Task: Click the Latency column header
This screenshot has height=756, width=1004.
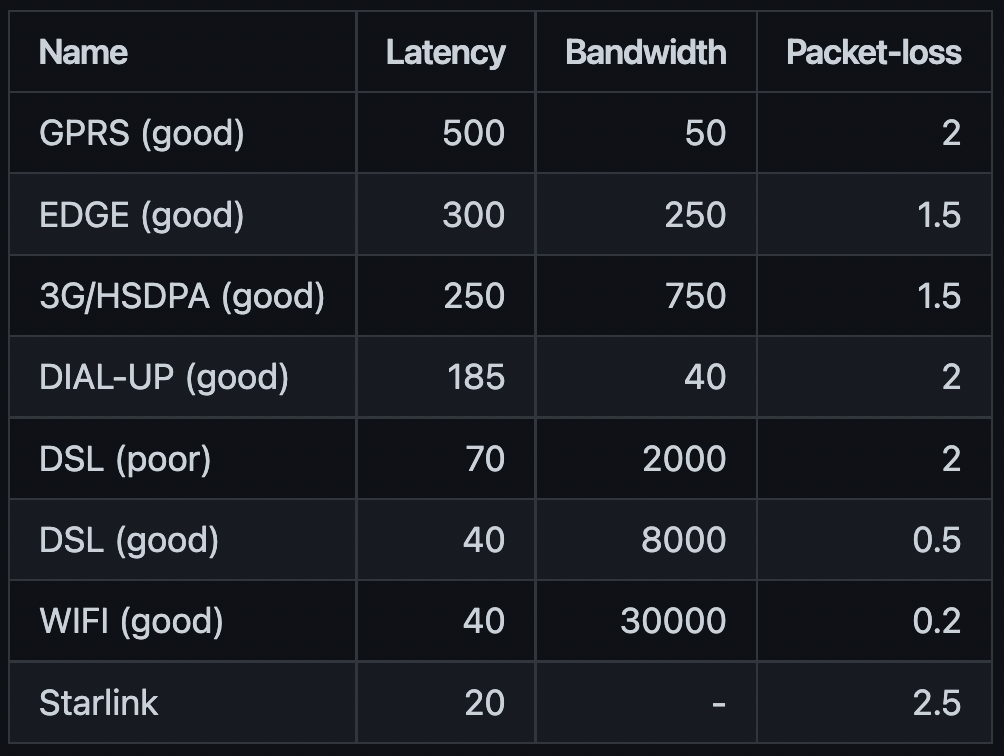Action: click(446, 52)
